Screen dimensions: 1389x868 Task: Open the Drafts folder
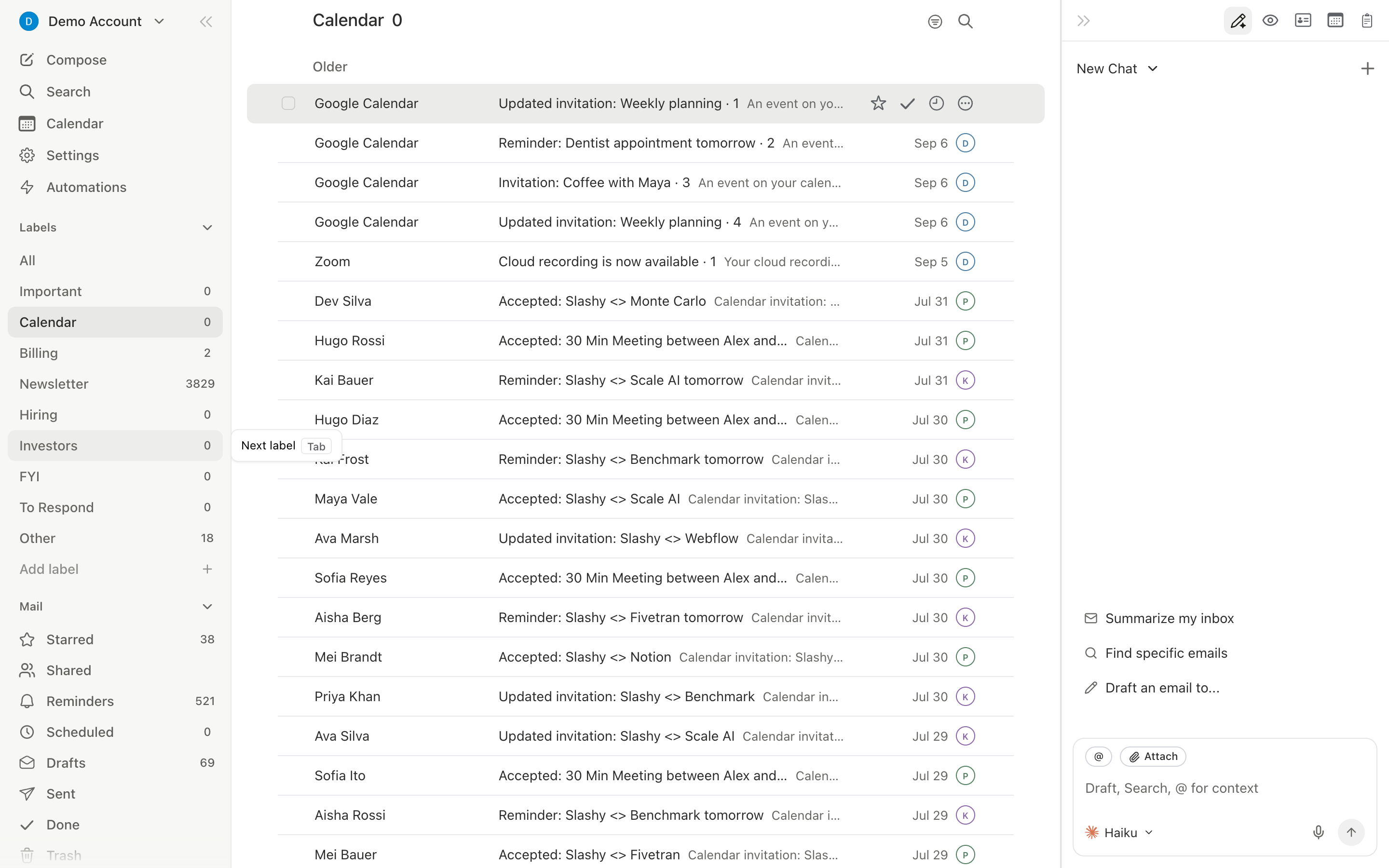(115, 763)
